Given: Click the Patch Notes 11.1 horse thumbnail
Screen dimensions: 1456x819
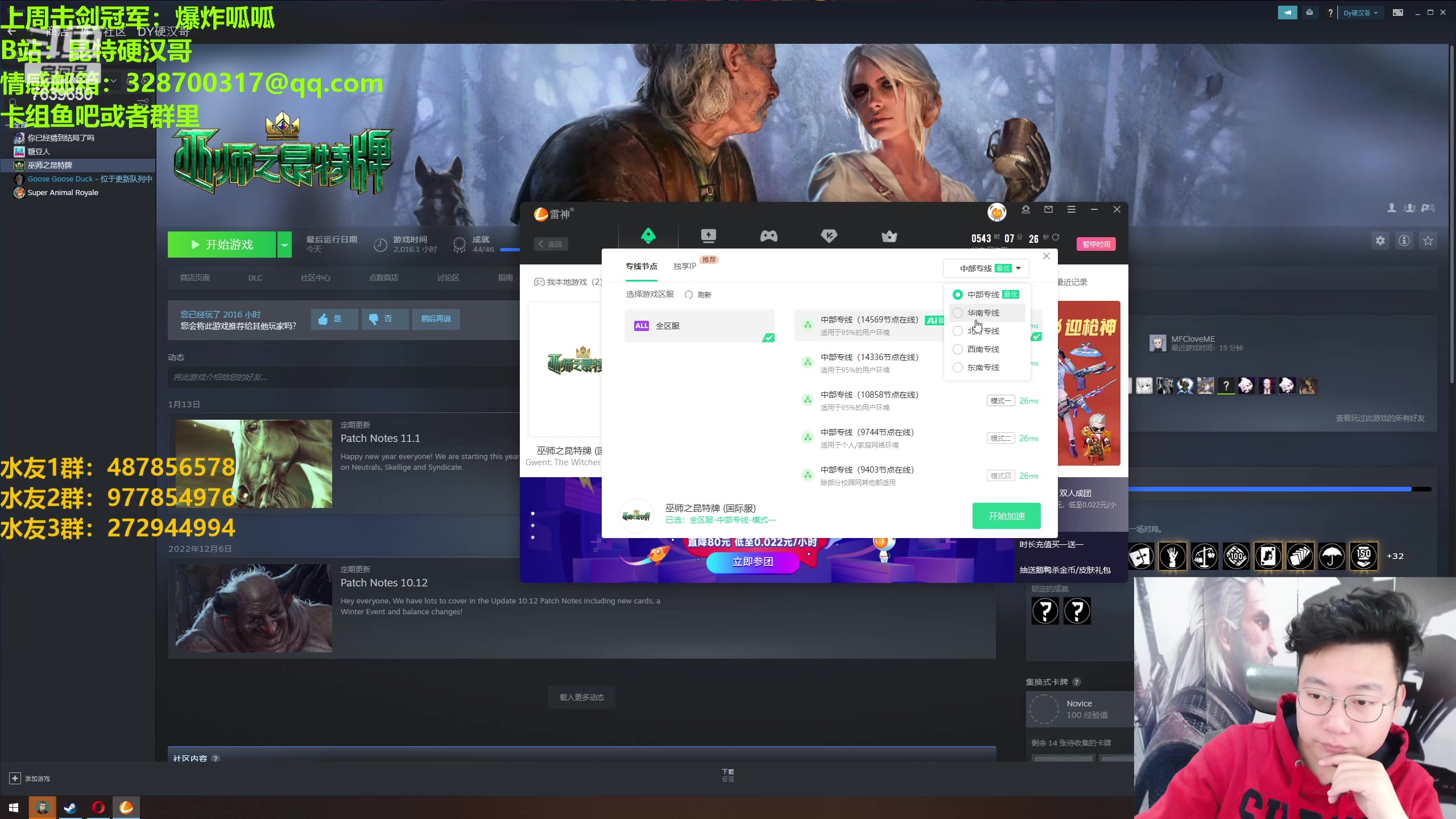Looking at the screenshot, I should [254, 464].
